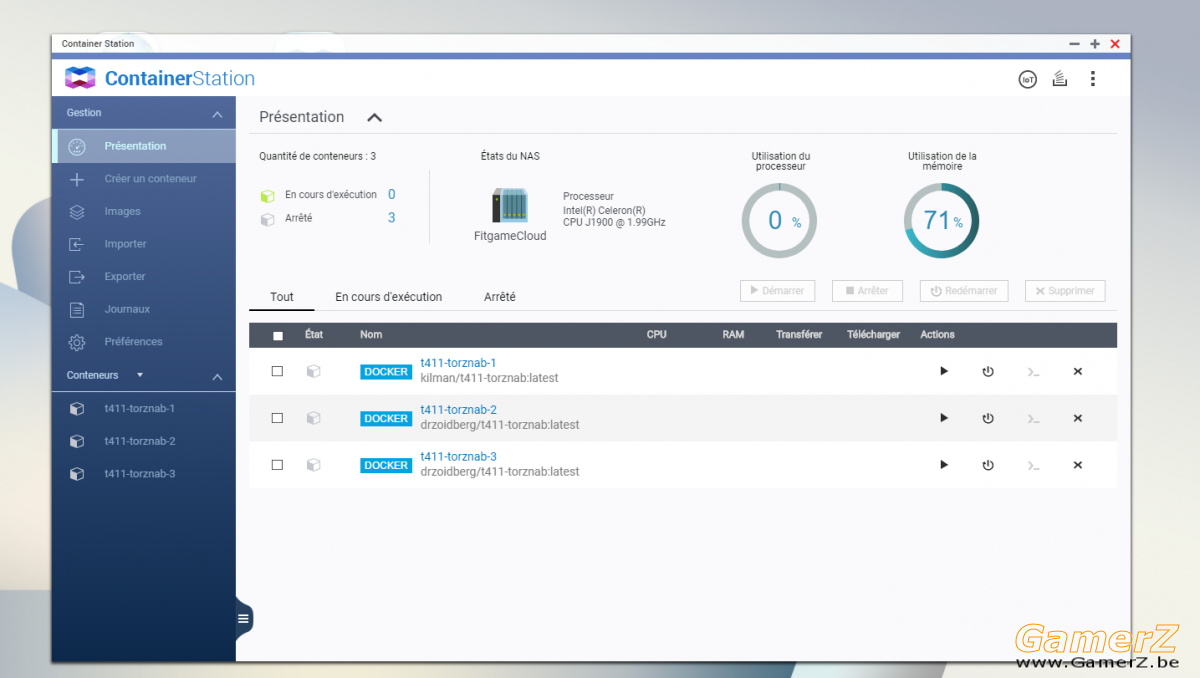Click the processor usage 0% gauge

click(779, 221)
